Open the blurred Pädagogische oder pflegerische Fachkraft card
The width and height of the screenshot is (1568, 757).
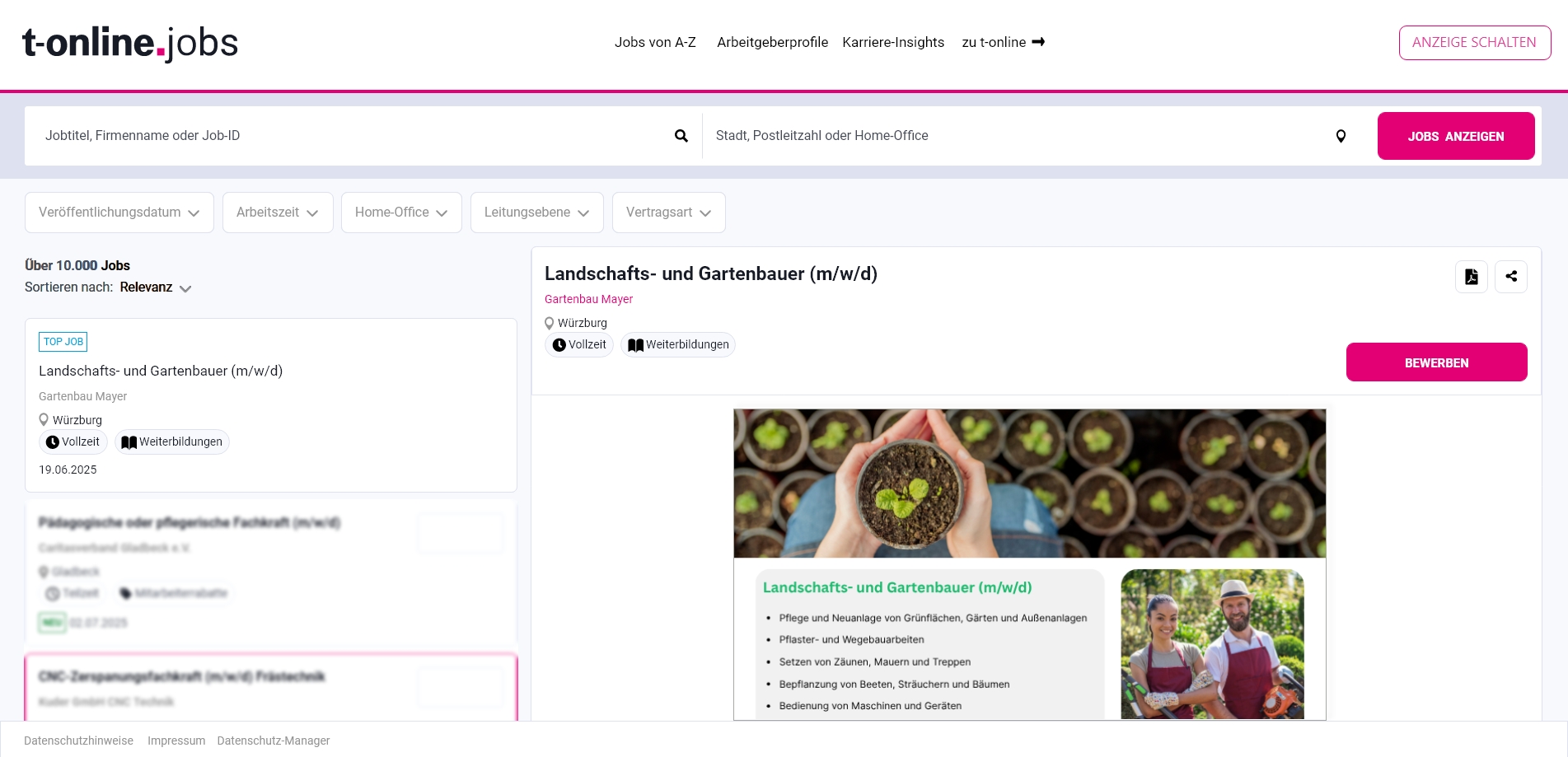(271, 572)
